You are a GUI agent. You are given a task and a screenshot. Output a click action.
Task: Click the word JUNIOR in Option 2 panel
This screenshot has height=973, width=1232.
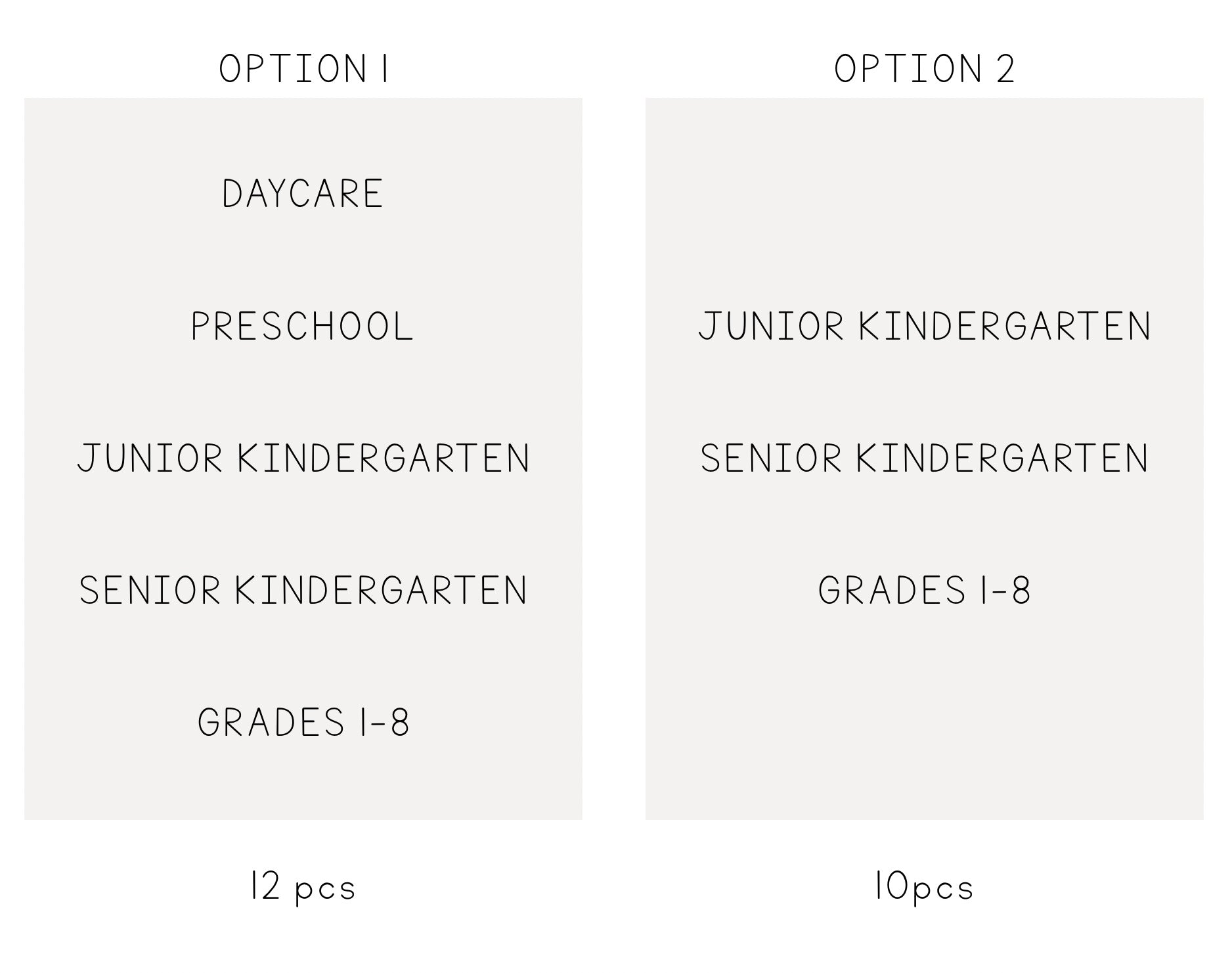[x=770, y=326]
